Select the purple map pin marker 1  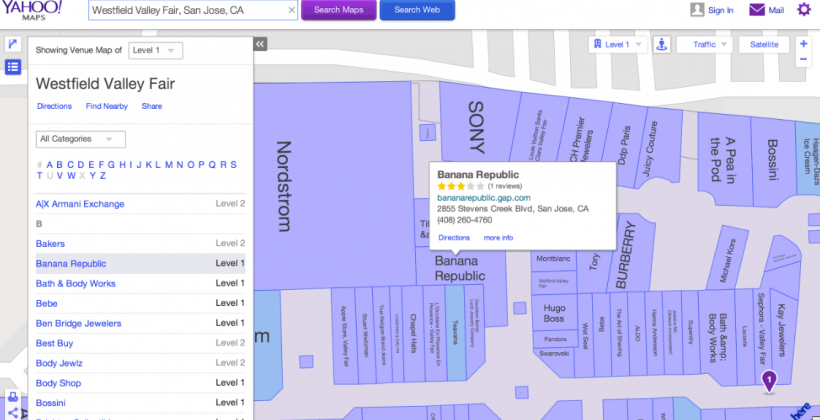pyautogui.click(x=769, y=381)
